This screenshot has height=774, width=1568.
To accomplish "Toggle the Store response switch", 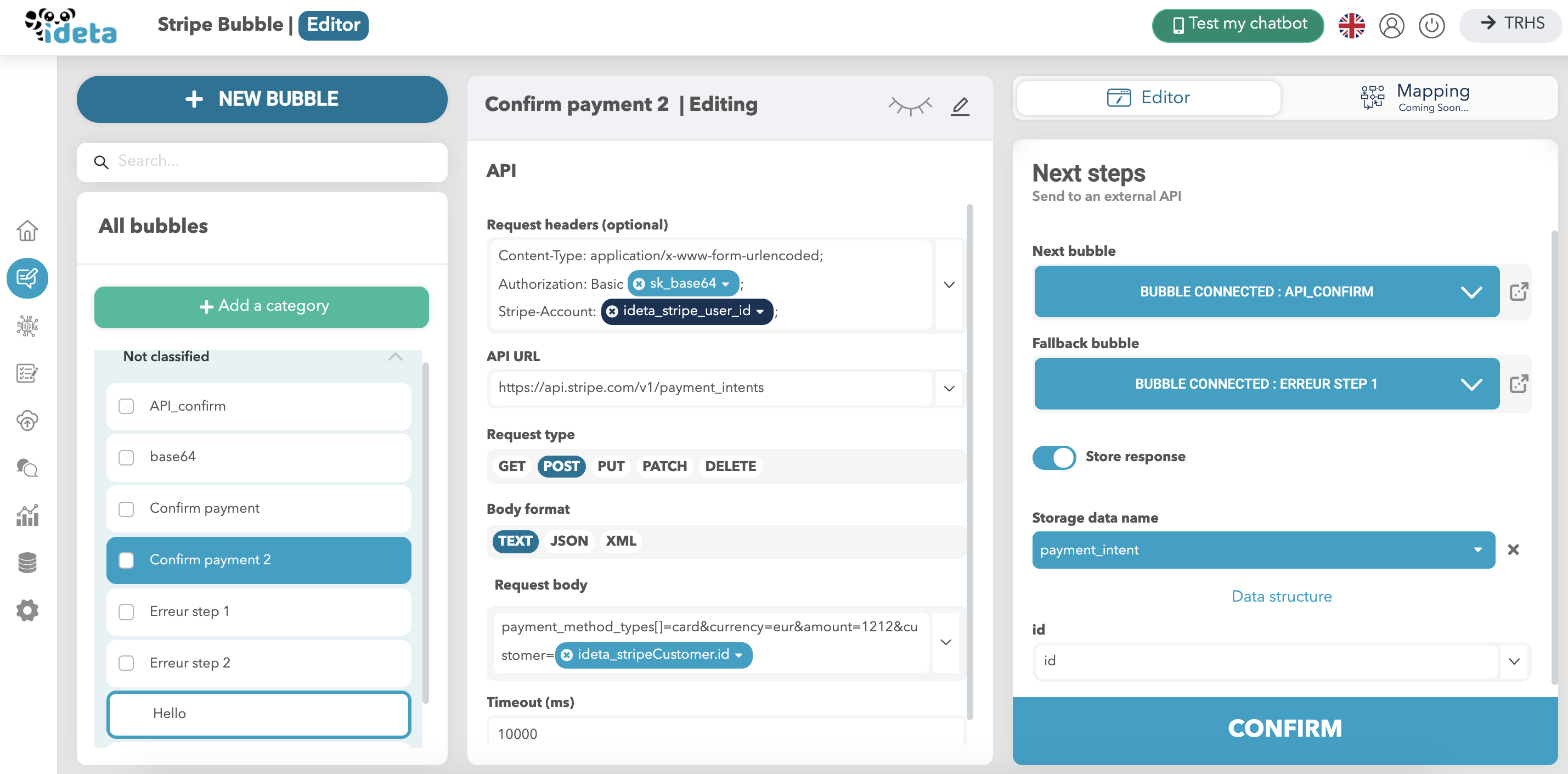I will click(1053, 457).
